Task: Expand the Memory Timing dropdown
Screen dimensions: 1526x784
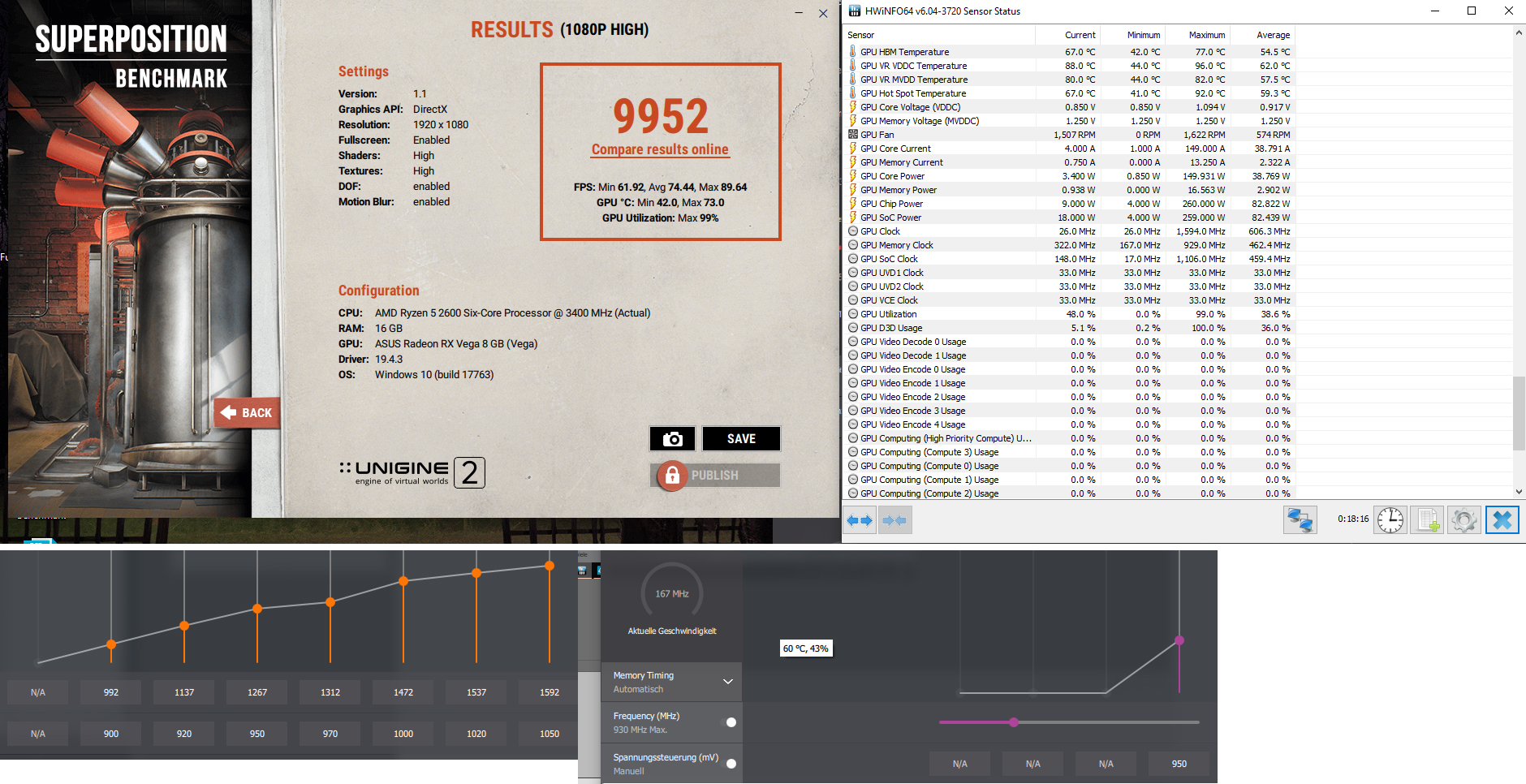Action: tap(727, 682)
